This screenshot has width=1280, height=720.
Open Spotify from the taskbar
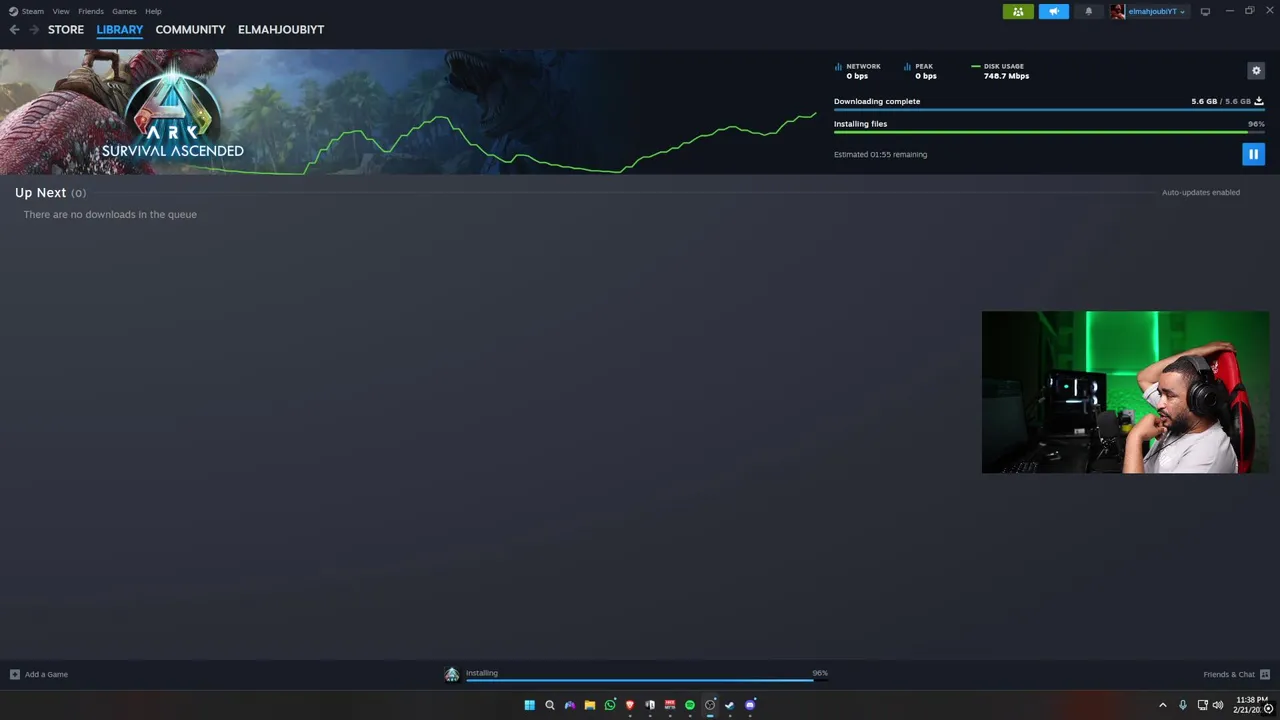[x=690, y=705]
